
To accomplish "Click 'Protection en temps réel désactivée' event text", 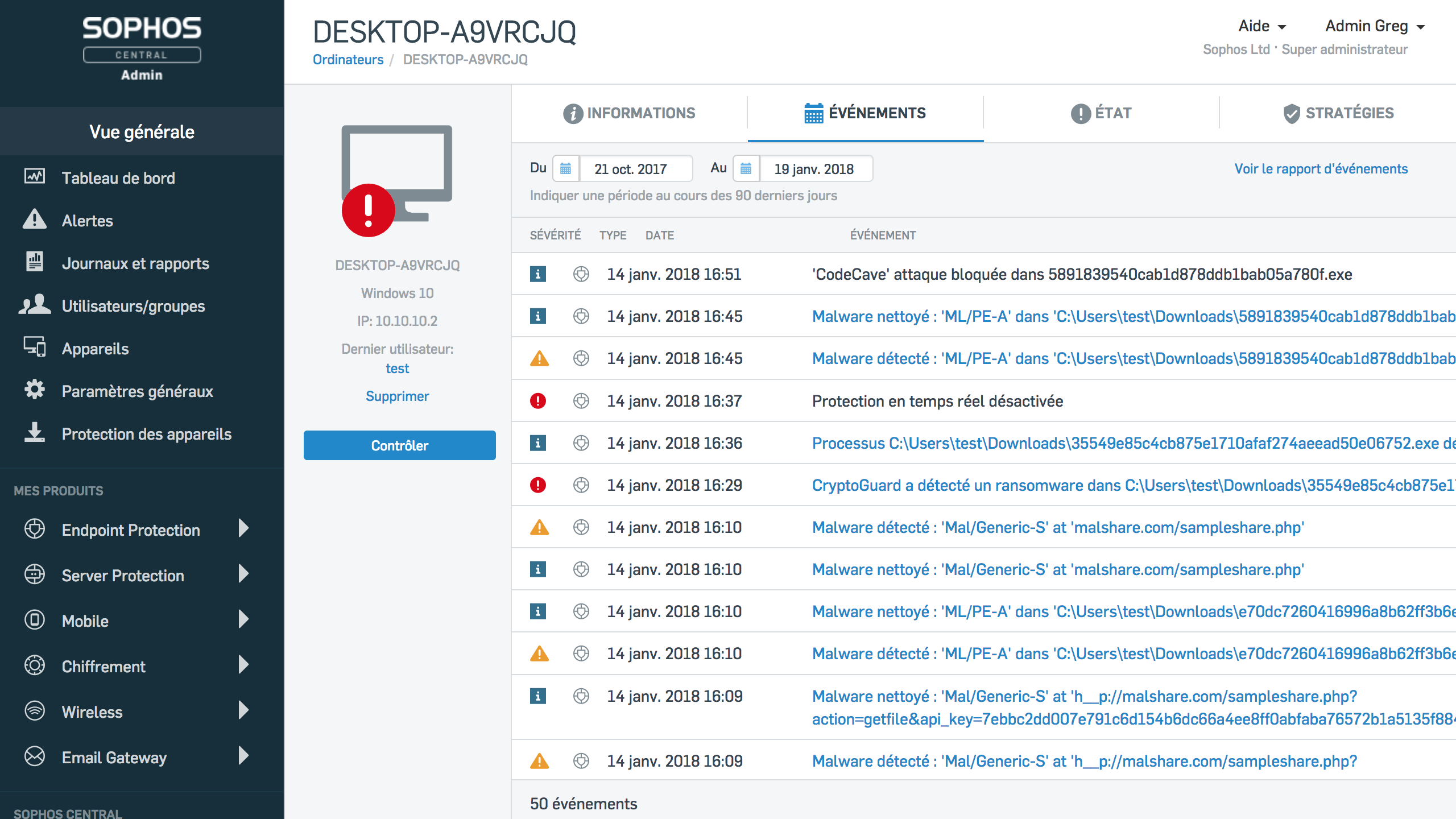I will (937, 401).
